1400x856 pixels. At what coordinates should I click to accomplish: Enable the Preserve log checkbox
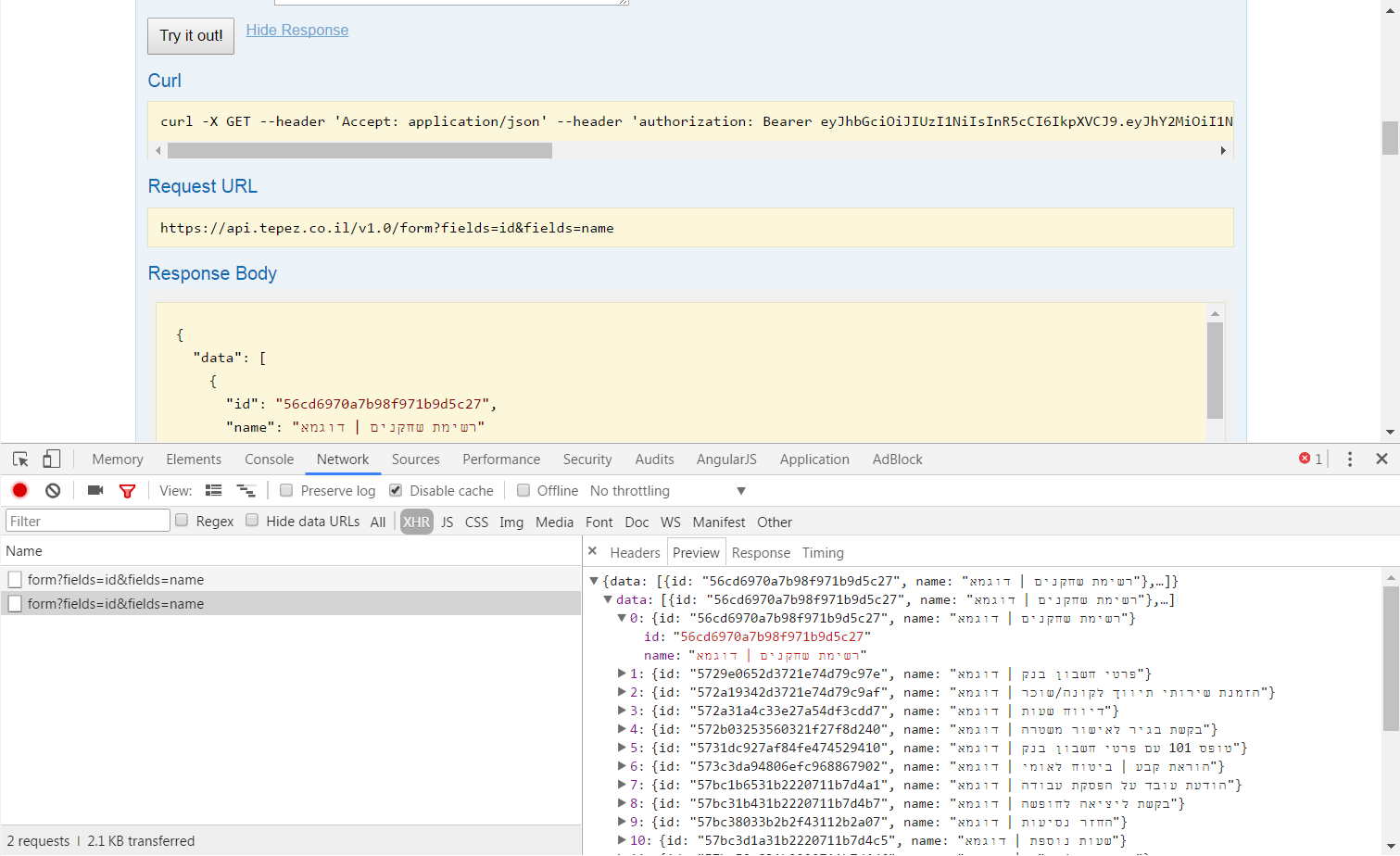coord(286,490)
